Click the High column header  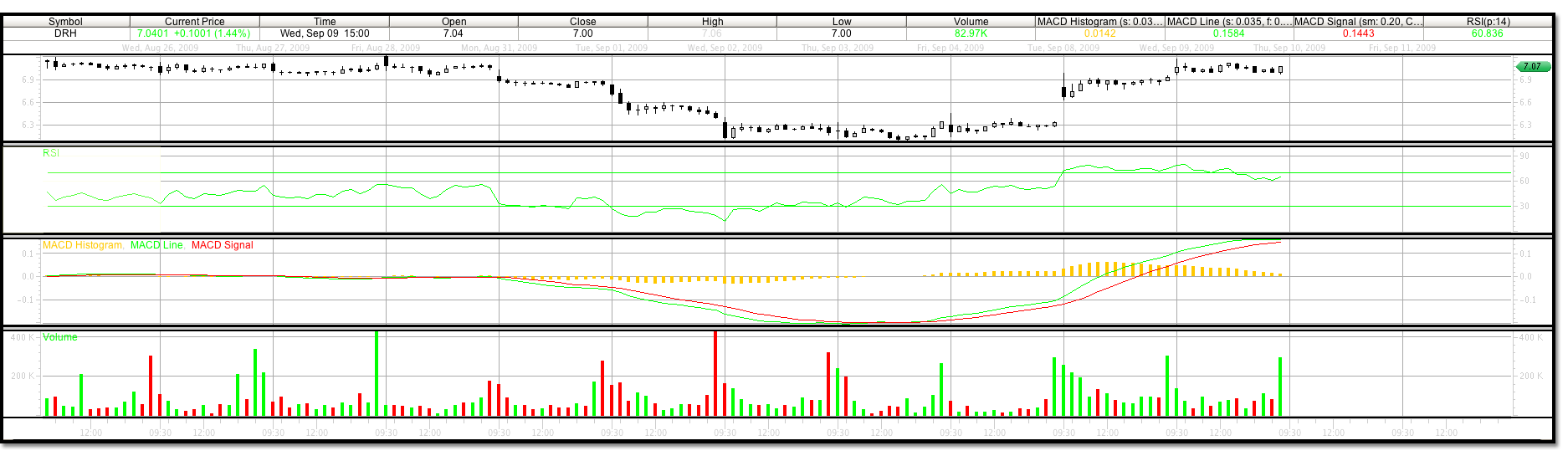click(x=712, y=22)
